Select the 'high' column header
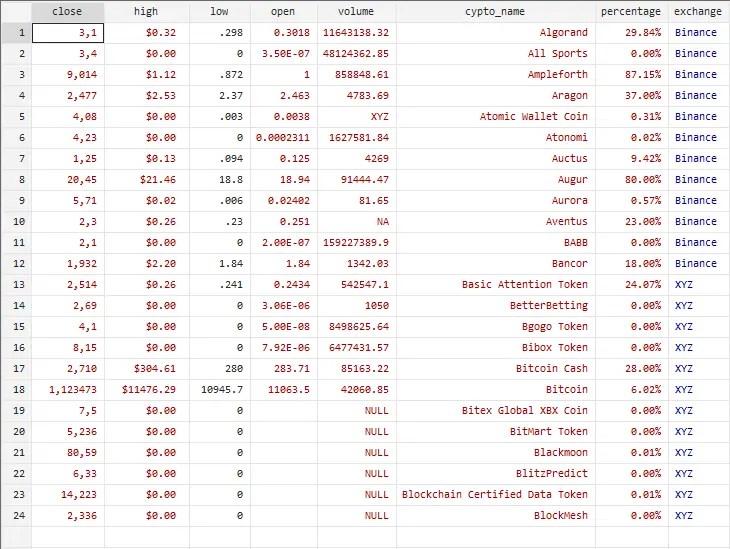The height and width of the screenshot is (549, 730). [147, 11]
